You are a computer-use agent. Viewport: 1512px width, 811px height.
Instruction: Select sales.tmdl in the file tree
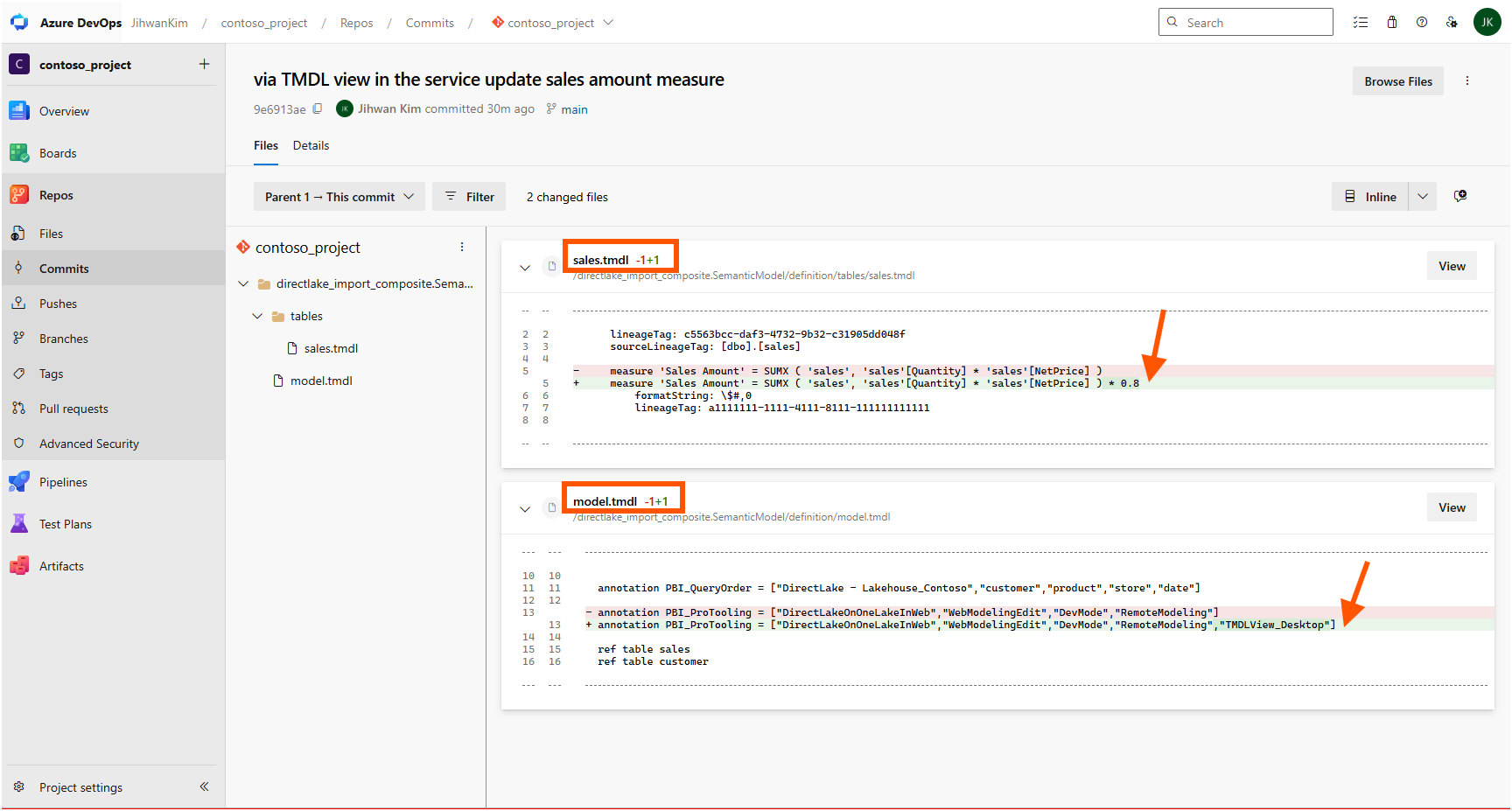coord(331,348)
